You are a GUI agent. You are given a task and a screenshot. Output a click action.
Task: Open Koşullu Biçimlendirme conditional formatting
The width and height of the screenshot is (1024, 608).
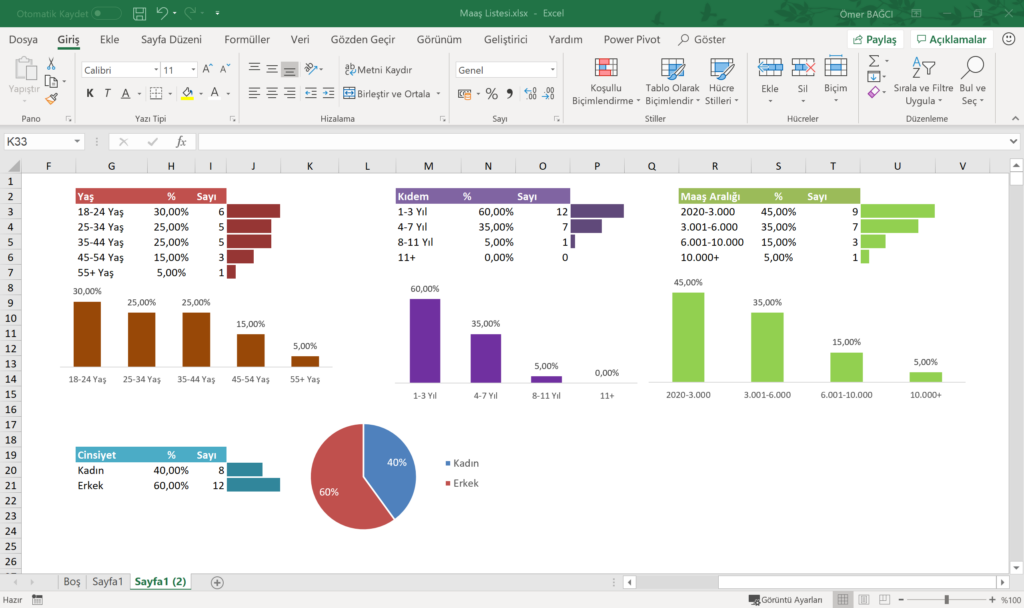[605, 82]
